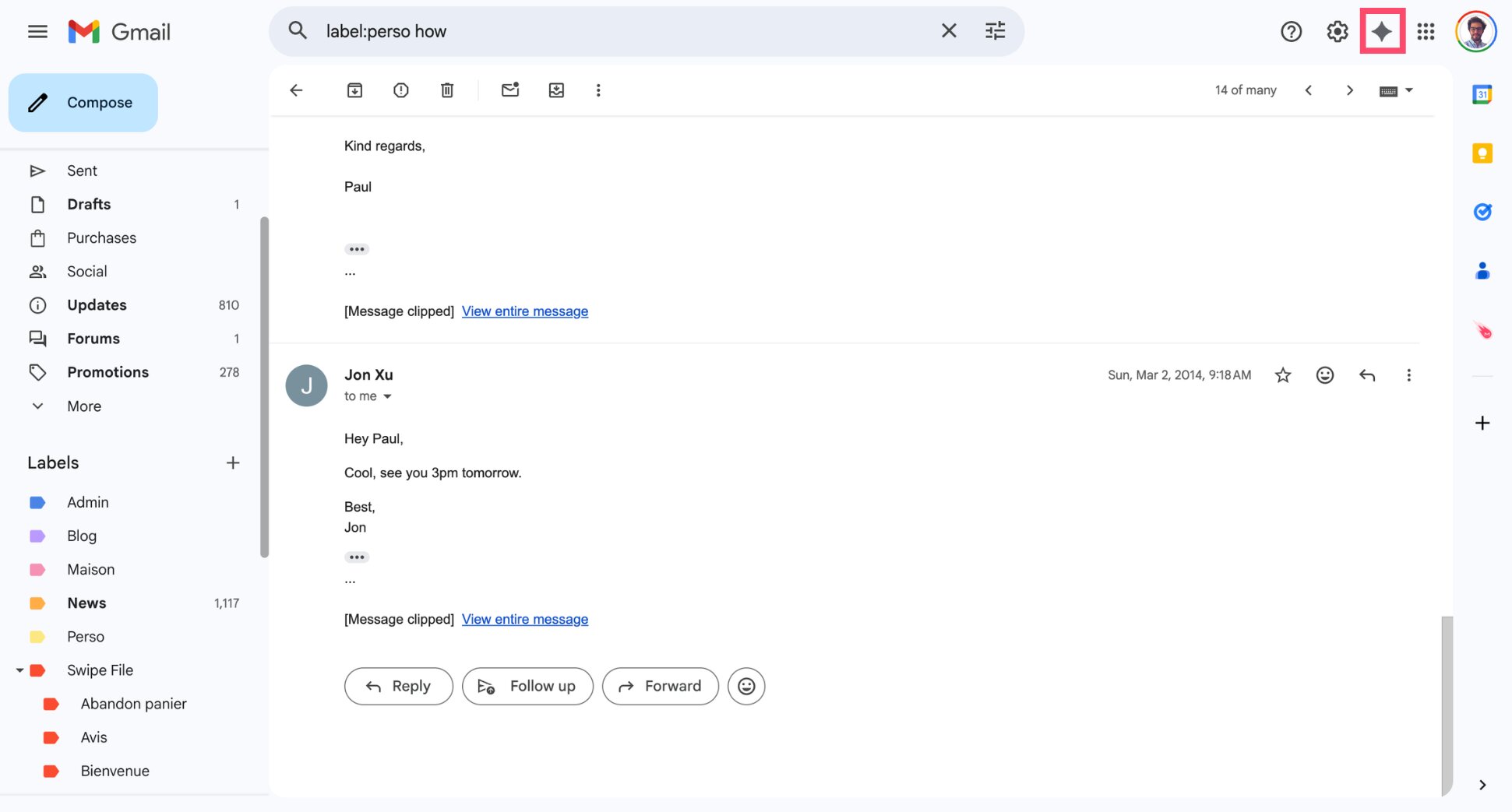Open the Gemini AI side panel
Image resolution: width=1512 pixels, height=812 pixels.
click(x=1383, y=31)
